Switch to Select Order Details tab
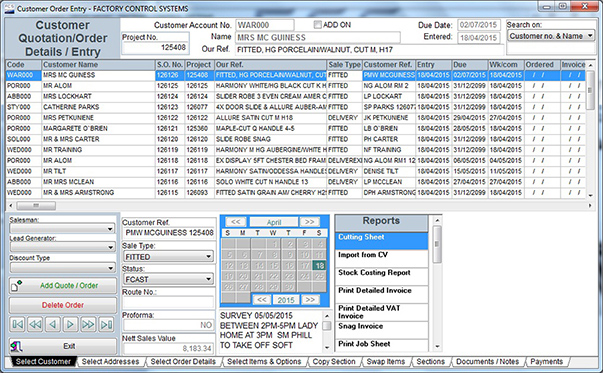 point(183,361)
